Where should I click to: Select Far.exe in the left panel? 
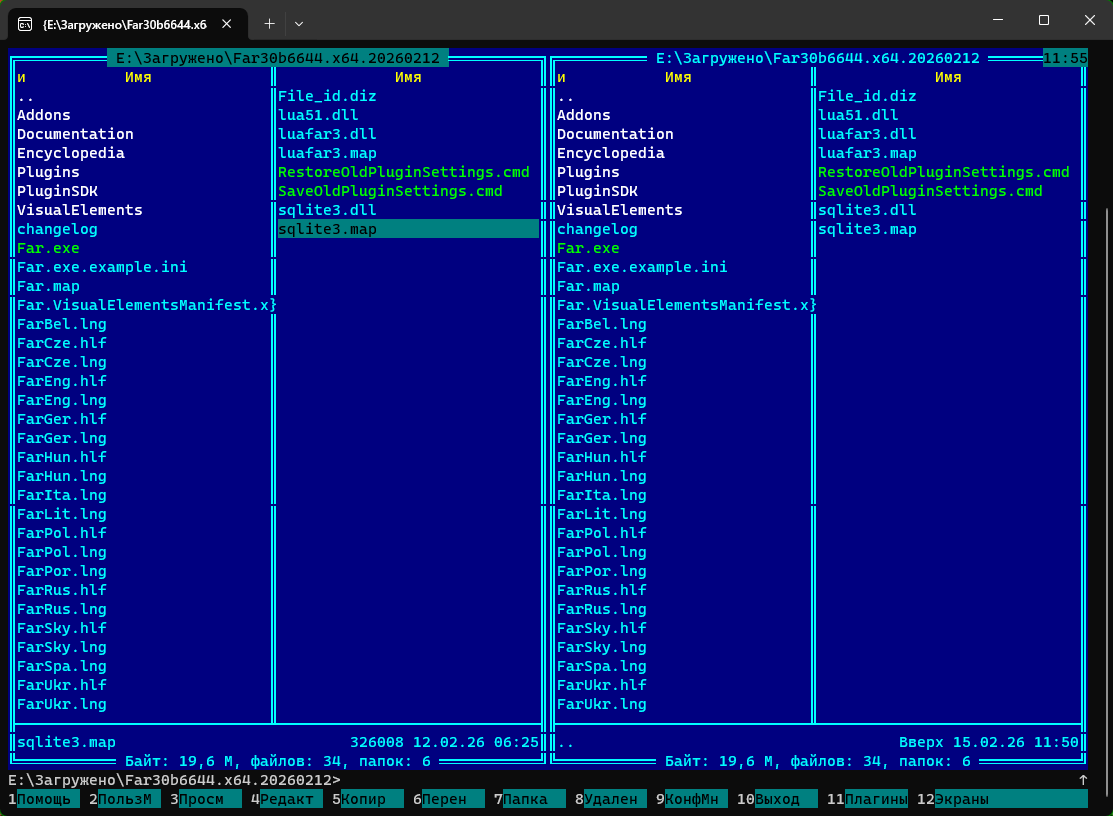click(x=48, y=248)
